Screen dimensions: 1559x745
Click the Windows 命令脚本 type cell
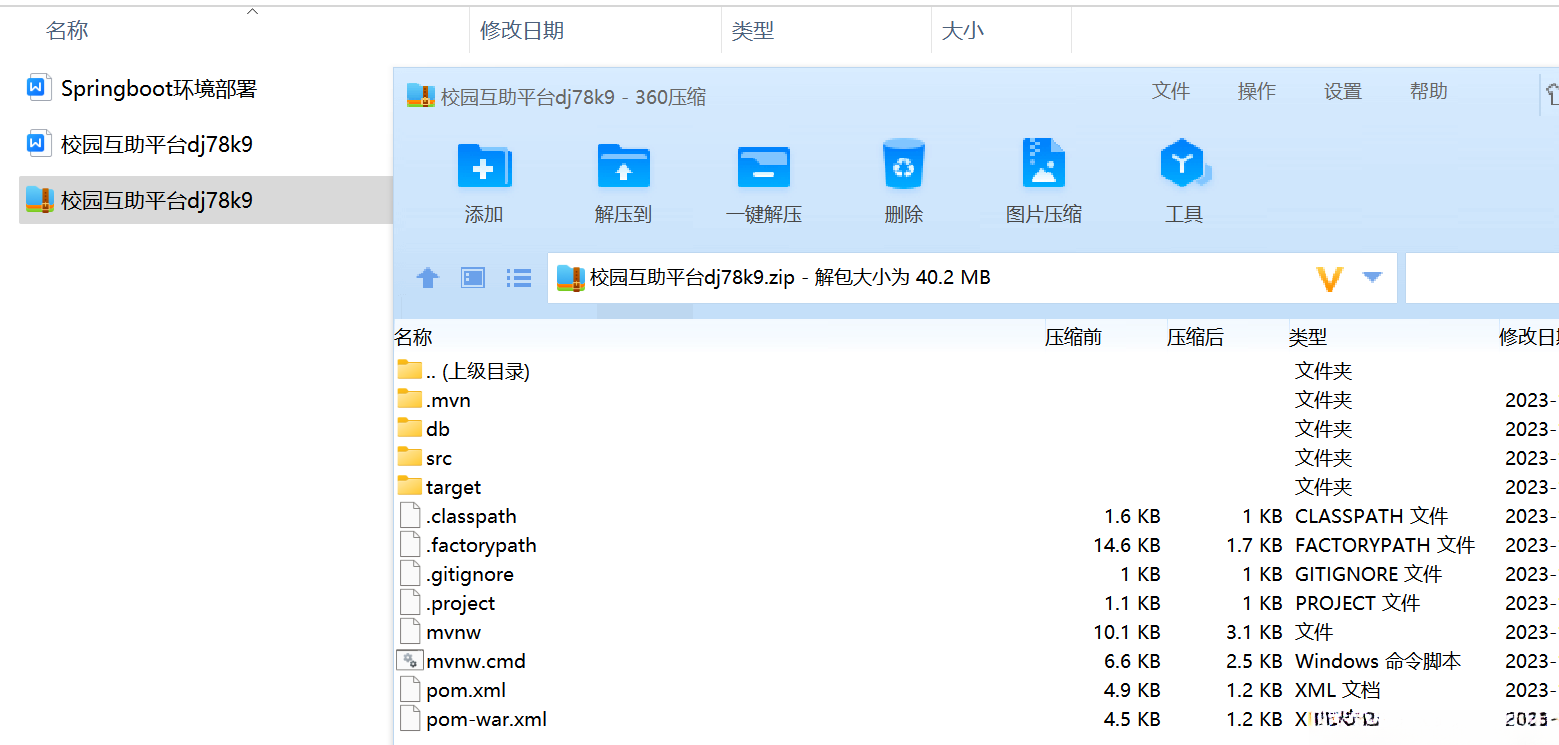coord(1378,661)
